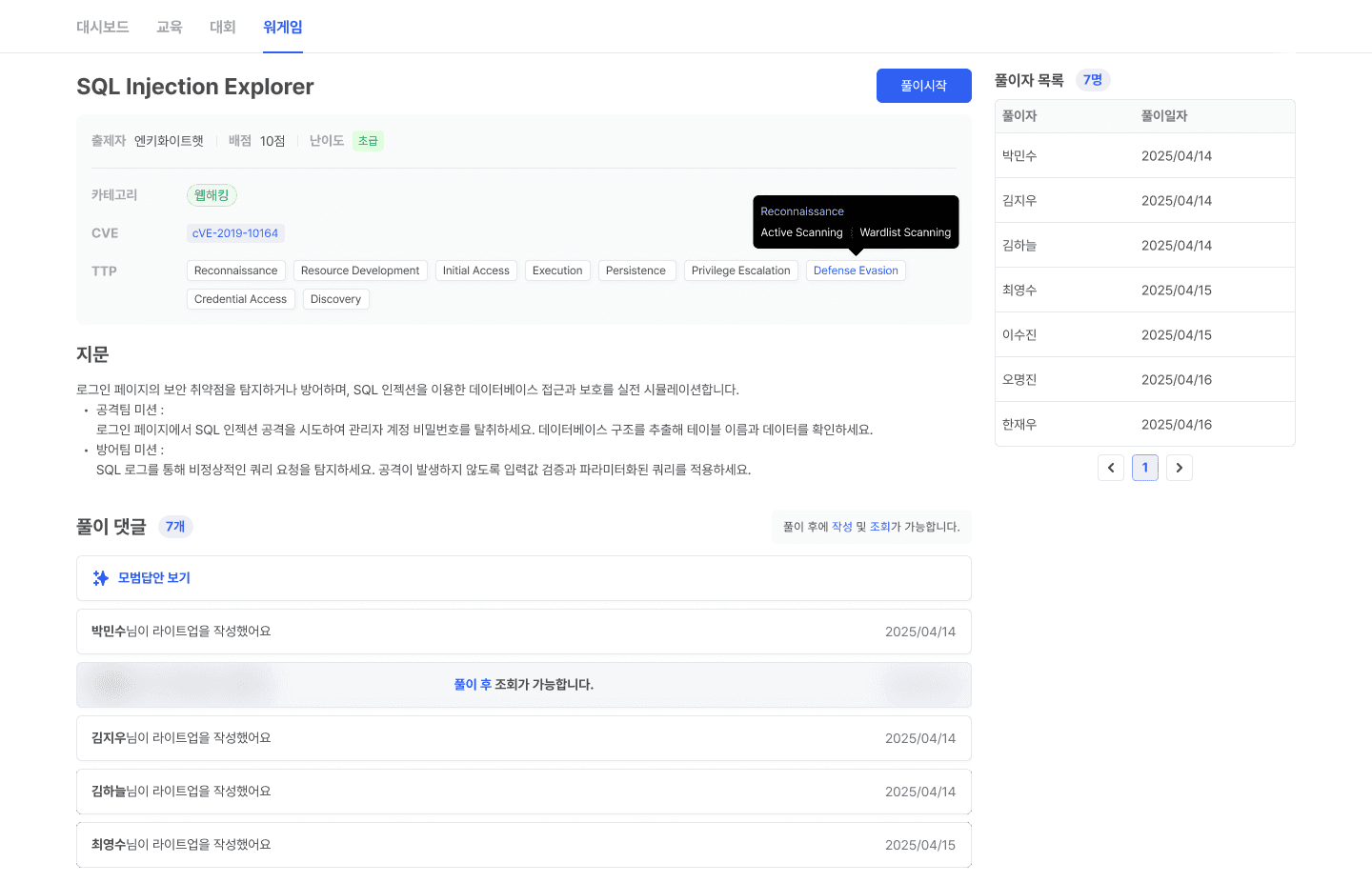Click the 풀이시작 button
The width and height of the screenshot is (1372, 883).
tap(924, 86)
